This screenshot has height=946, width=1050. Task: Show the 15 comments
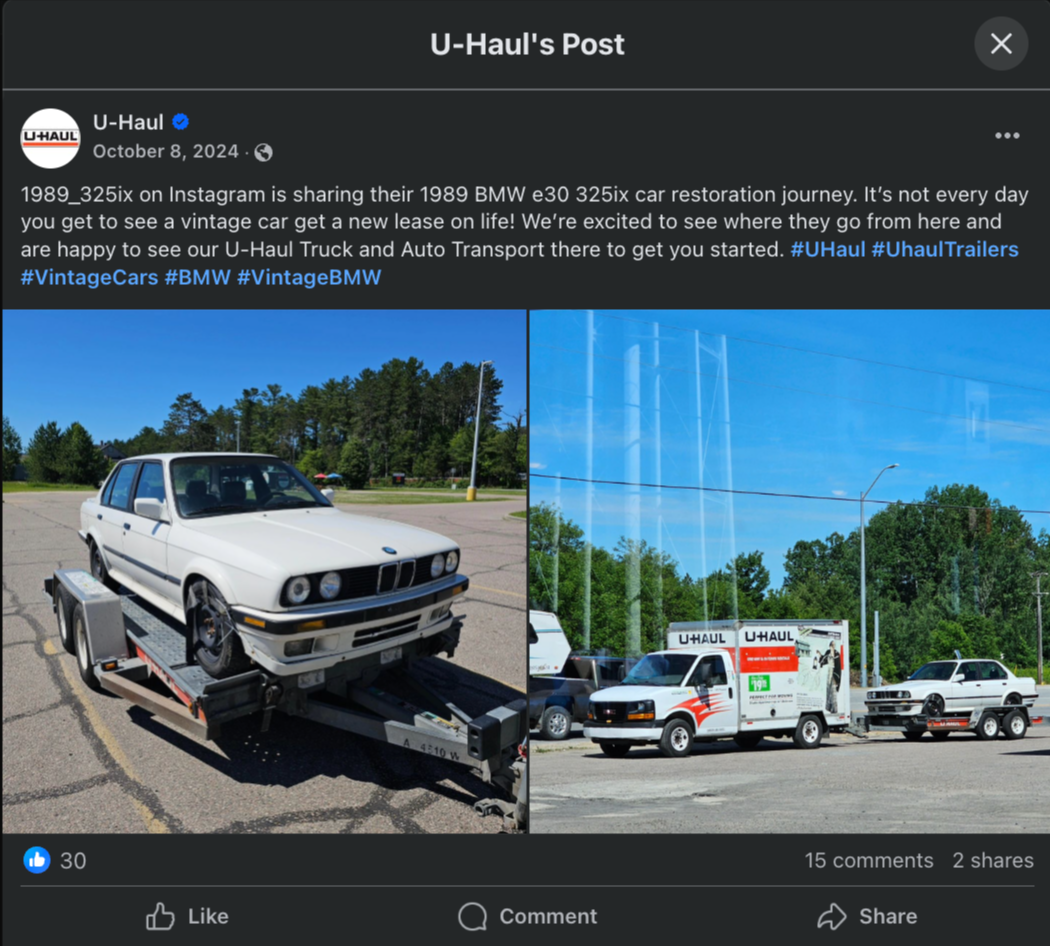[x=869, y=860]
